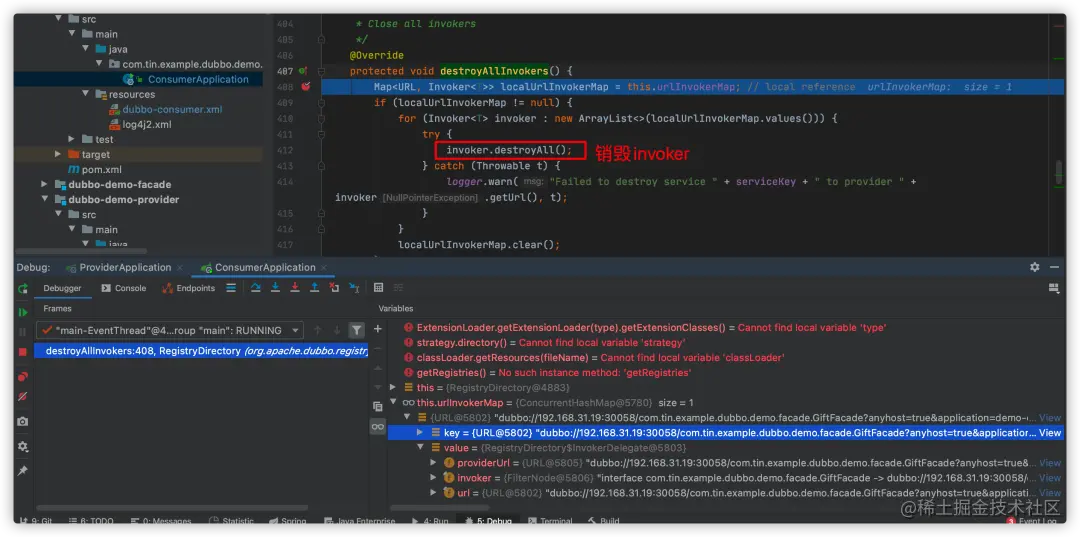Click View link on invoker row

click(x=1050, y=478)
